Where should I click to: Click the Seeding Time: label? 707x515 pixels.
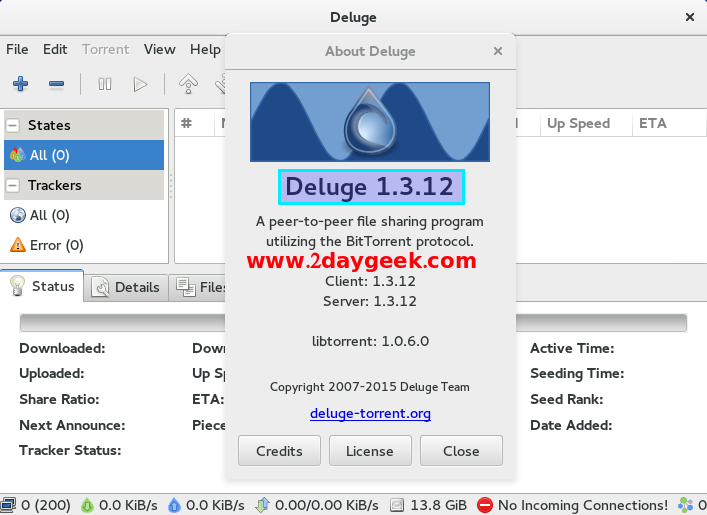pyautogui.click(x=577, y=373)
